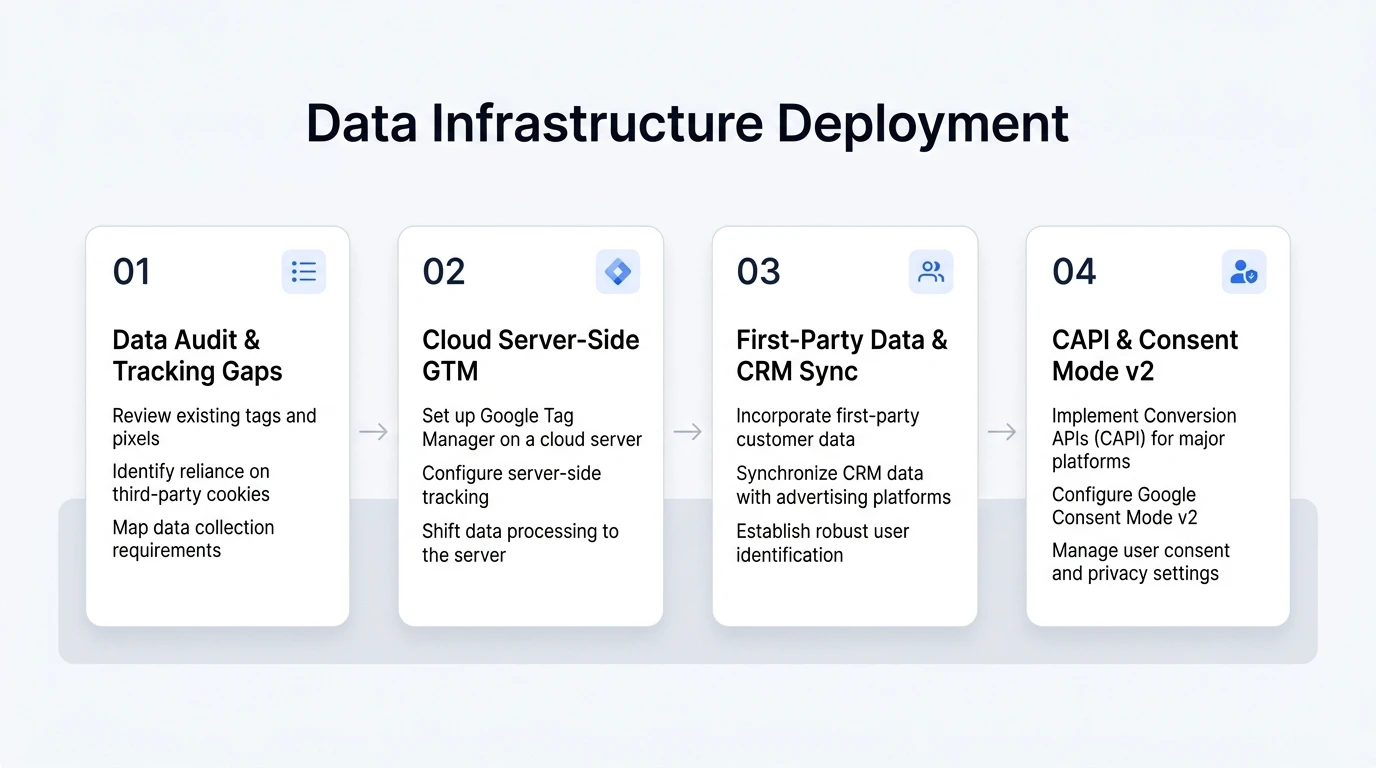Click 'Synchronize CRM data with advertising platforms'
The height and width of the screenshot is (768, 1376).
pyautogui.click(x=843, y=485)
